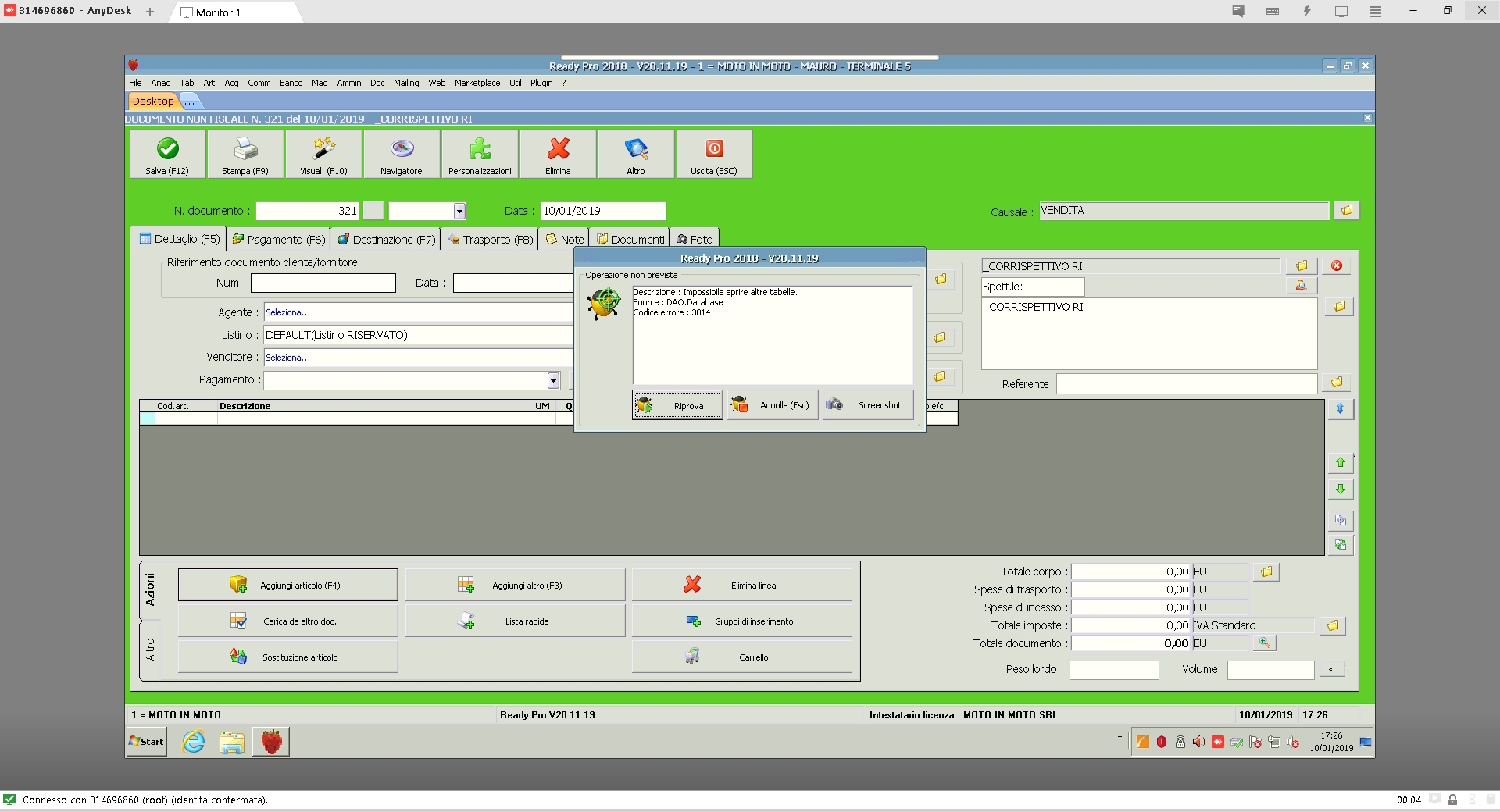This screenshot has width=1500, height=812.
Task: Click Stampa (F9) printer button
Action: tap(245, 155)
